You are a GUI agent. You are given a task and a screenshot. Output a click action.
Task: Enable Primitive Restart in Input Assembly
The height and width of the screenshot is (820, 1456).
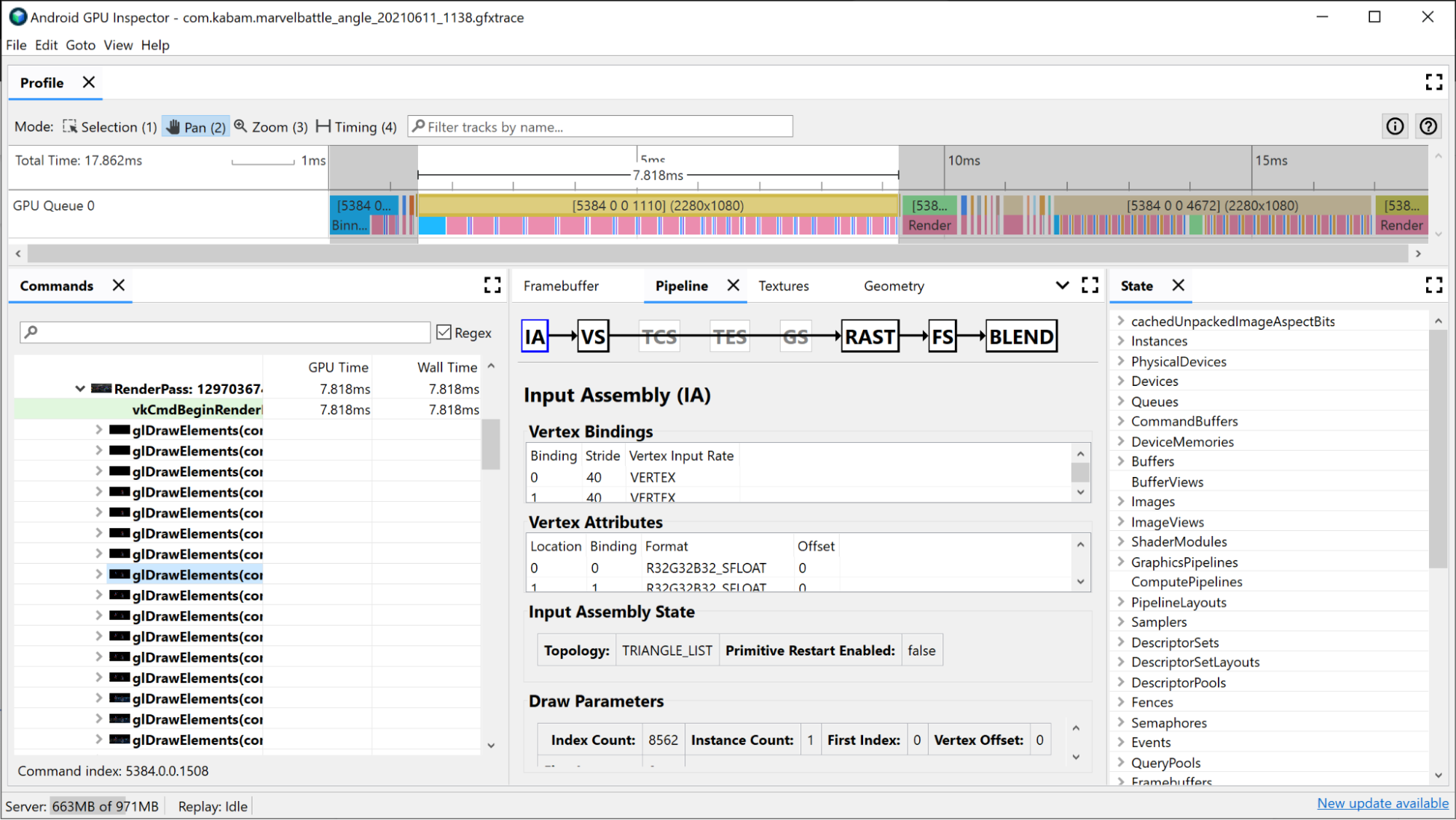[919, 650]
